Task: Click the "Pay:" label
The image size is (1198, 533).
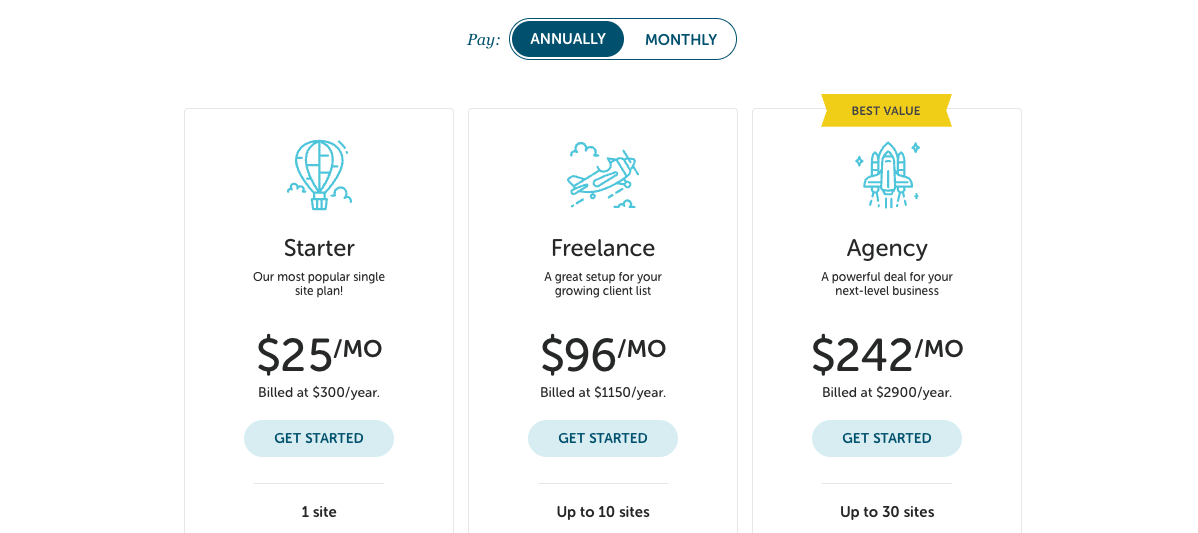Action: (483, 40)
